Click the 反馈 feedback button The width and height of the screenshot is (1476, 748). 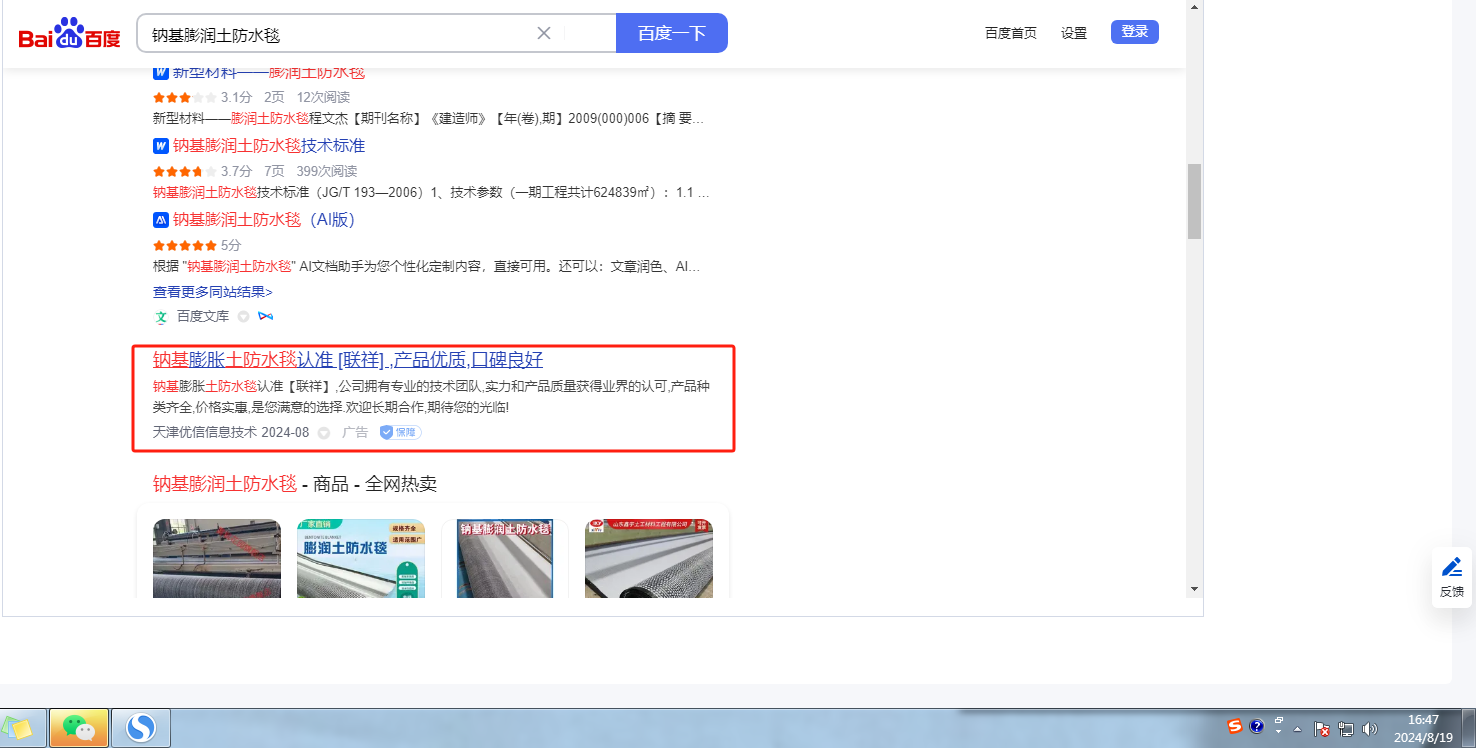click(1452, 578)
